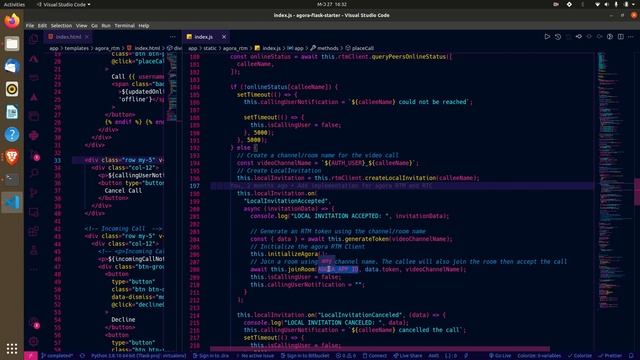Screen dimensions: 640x360
Task: Open the Manage gear icon
Action: 34,341
